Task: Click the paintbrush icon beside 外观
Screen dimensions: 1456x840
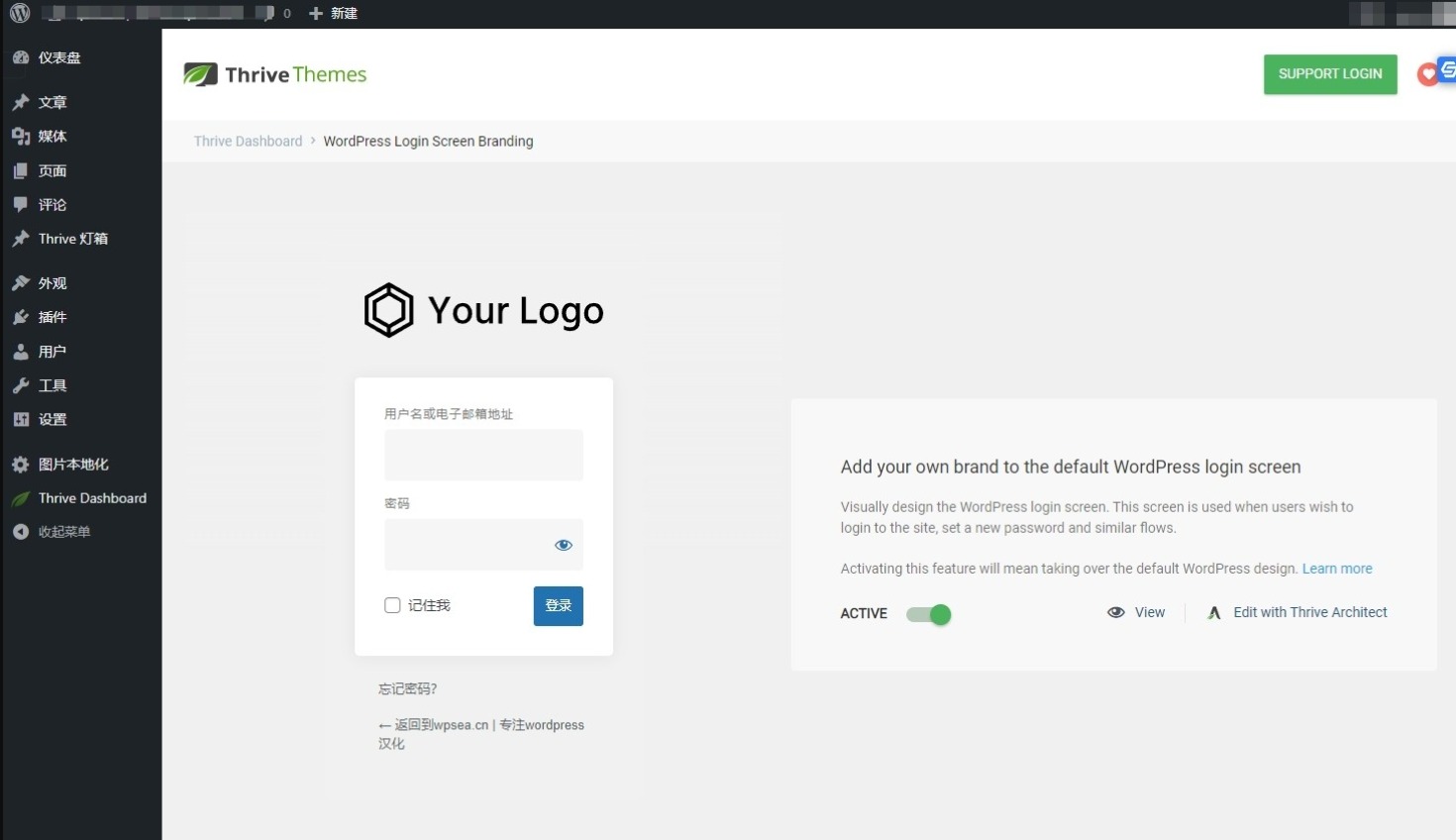Action: pyautogui.click(x=21, y=282)
